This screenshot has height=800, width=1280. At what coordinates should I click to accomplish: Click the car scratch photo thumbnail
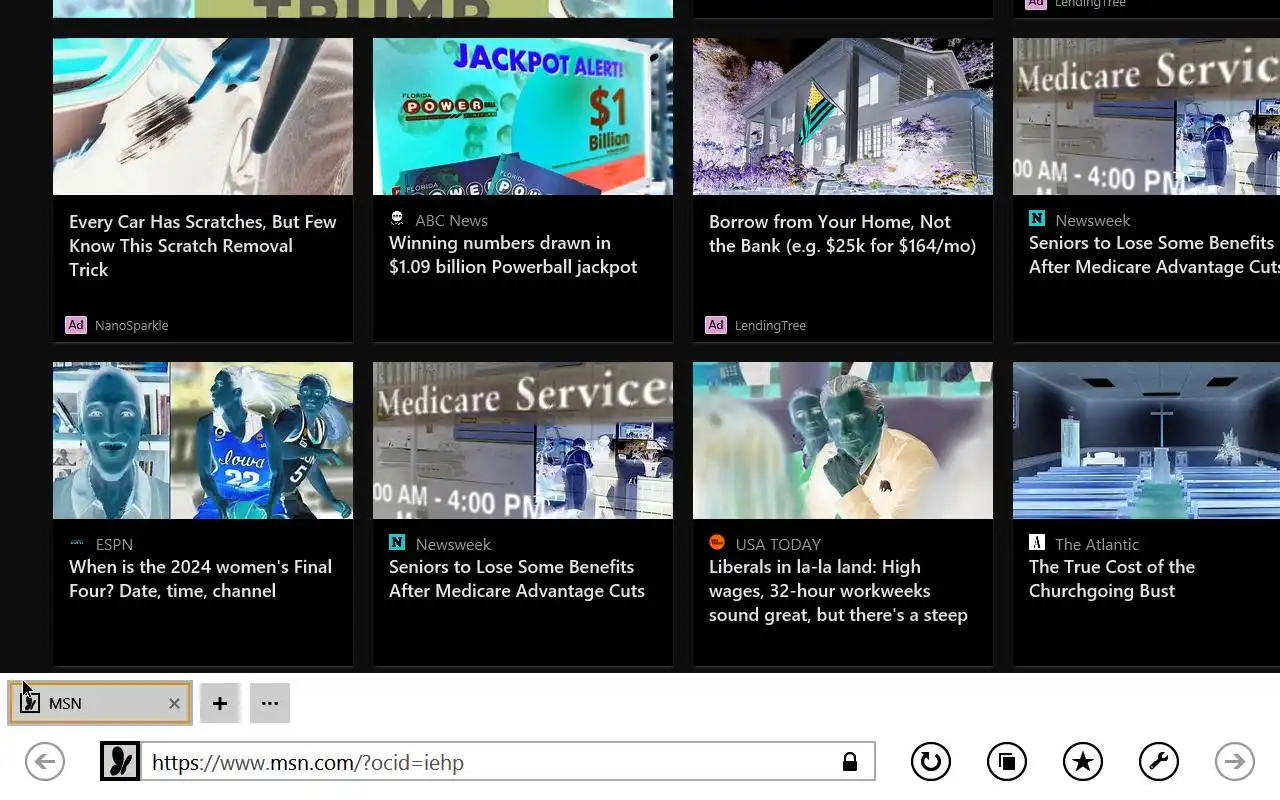tap(203, 116)
